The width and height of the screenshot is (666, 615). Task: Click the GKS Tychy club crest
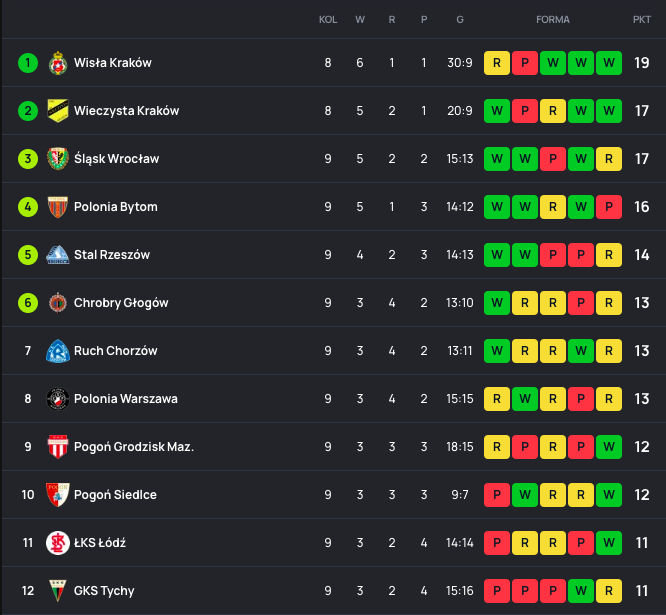pyautogui.click(x=58, y=591)
